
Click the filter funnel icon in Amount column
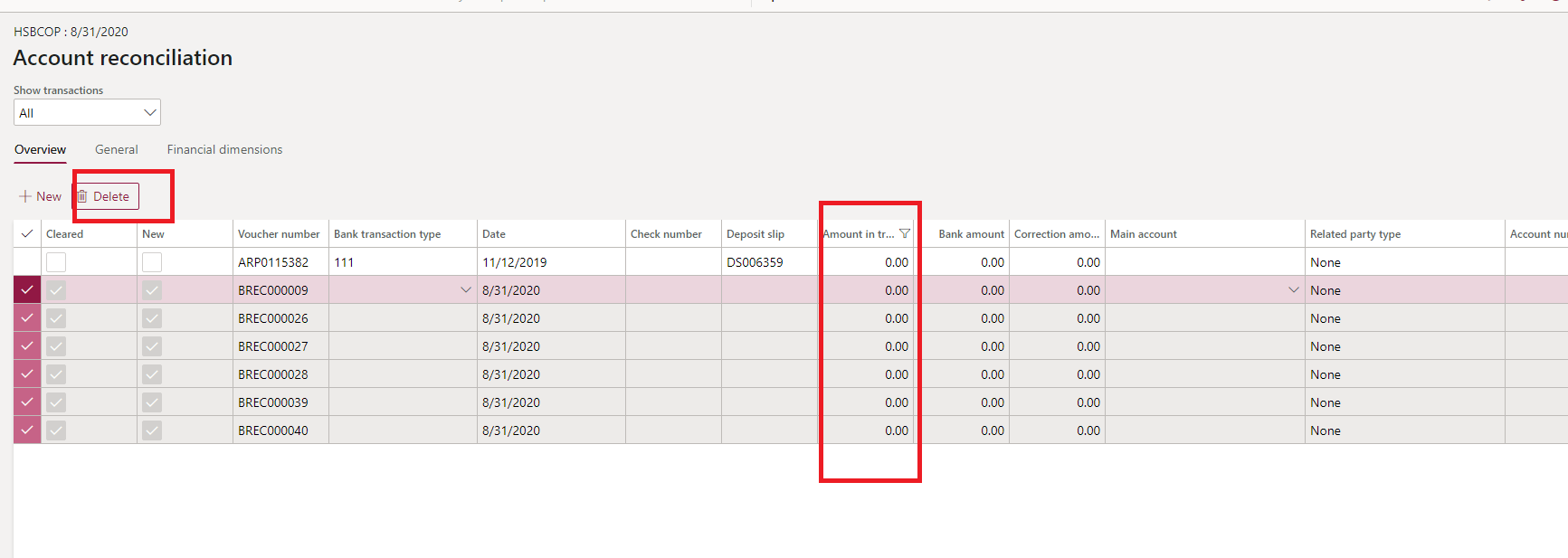click(x=905, y=233)
